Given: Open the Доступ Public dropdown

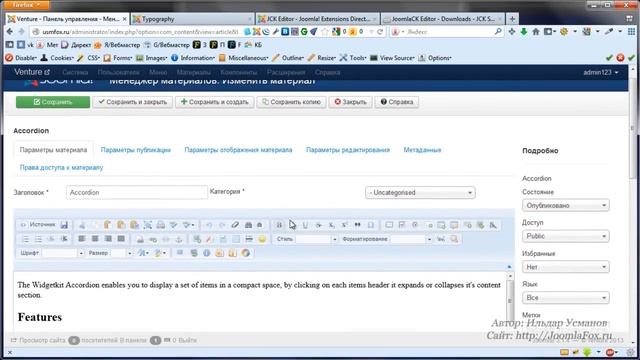Looking at the screenshot, I should [x=565, y=236].
